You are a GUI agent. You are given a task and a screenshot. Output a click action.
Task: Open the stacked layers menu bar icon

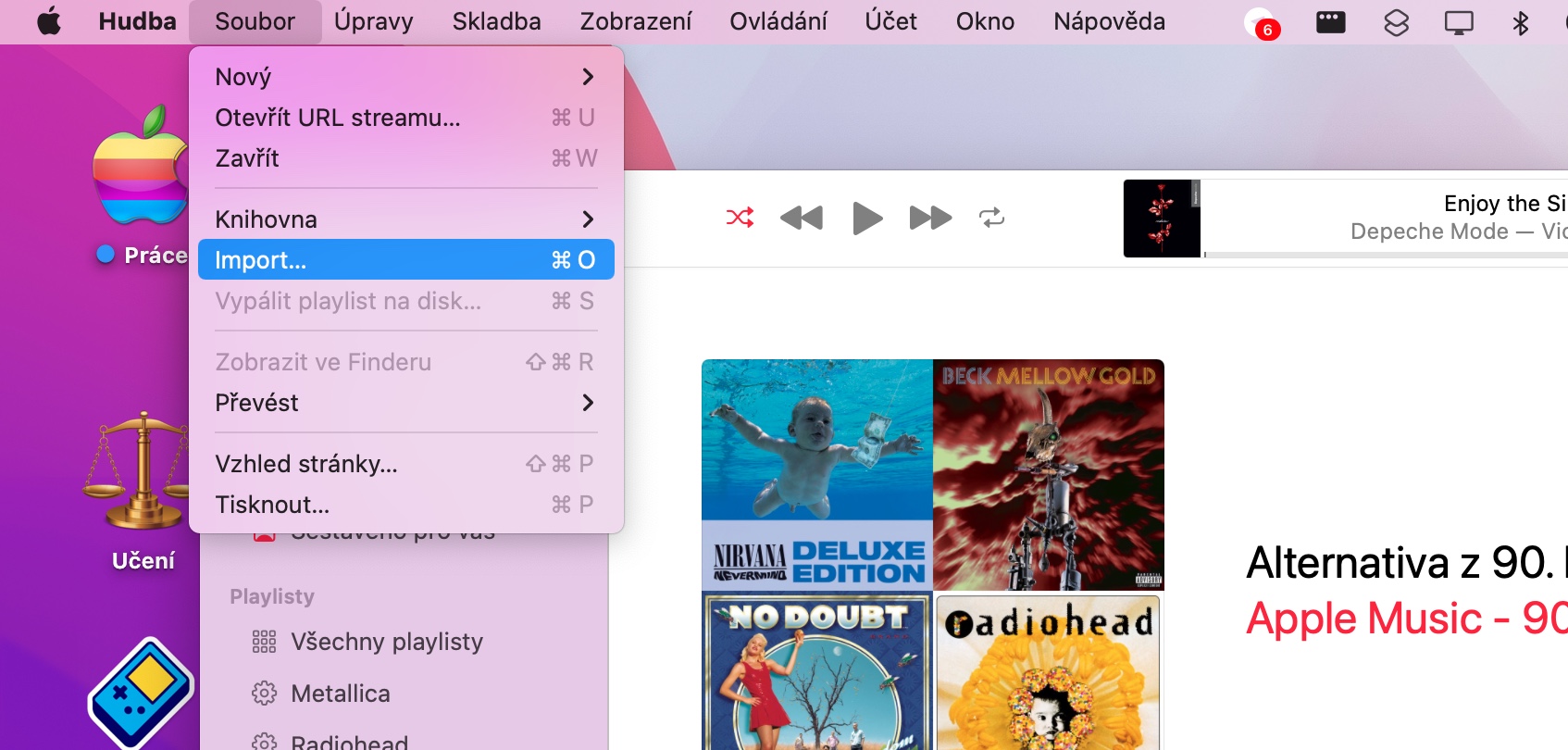1396,22
